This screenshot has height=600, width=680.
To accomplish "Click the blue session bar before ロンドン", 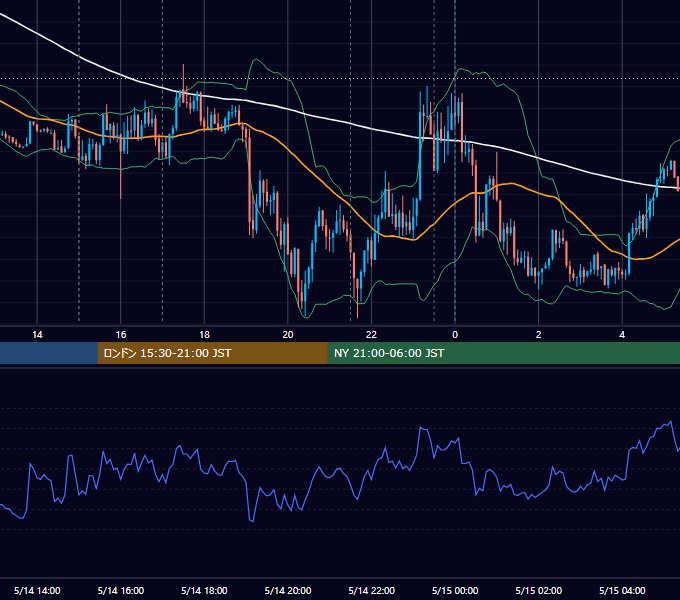I will pyautogui.click(x=49, y=353).
